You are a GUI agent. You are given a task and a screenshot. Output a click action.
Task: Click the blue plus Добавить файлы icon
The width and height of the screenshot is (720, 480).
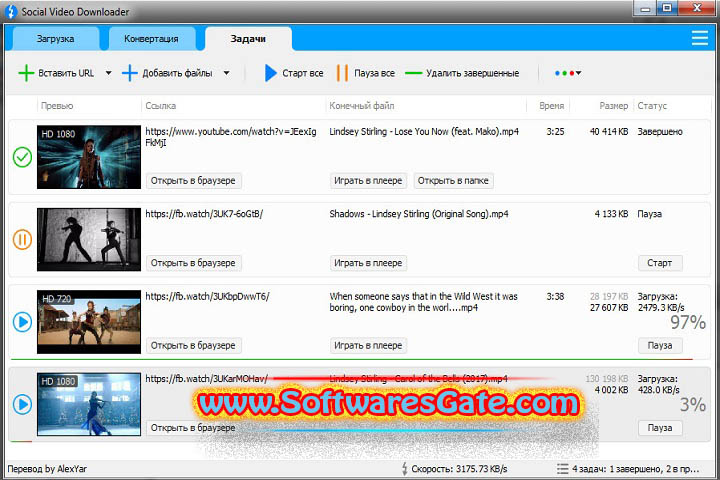tap(129, 73)
